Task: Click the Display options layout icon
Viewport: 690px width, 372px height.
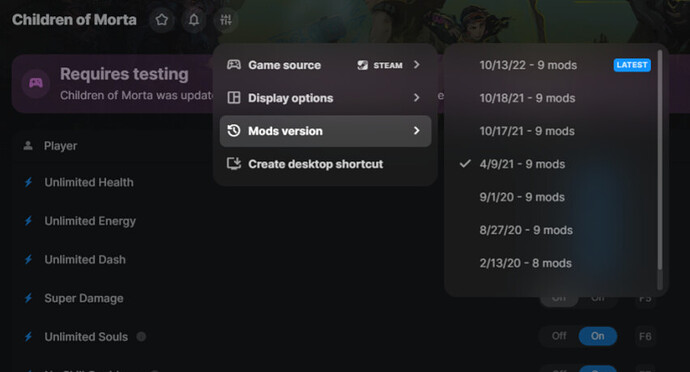Action: click(x=234, y=98)
